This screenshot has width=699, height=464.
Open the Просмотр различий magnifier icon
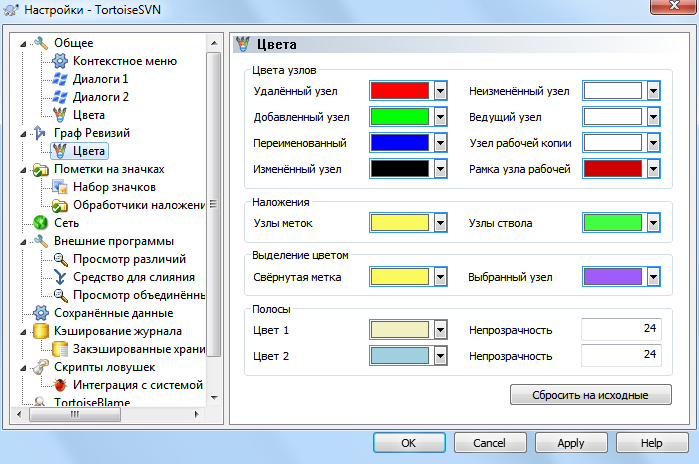pos(60,259)
